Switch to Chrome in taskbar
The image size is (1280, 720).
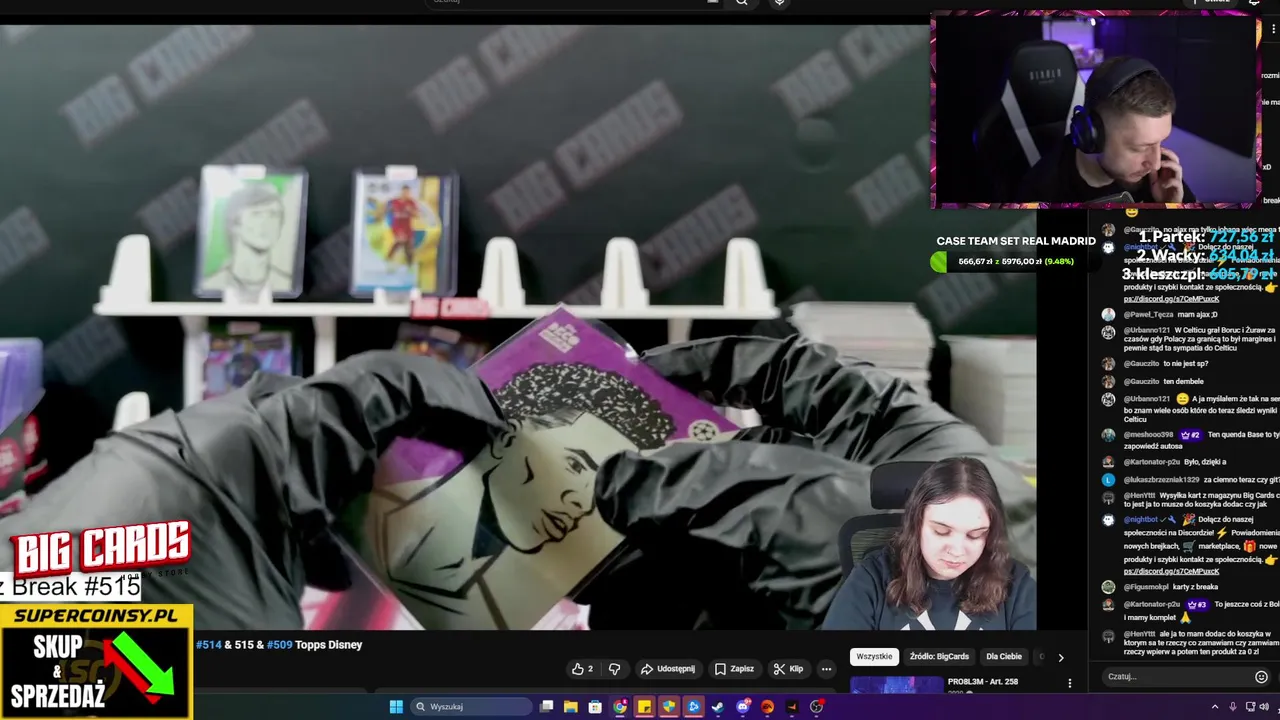pos(620,707)
